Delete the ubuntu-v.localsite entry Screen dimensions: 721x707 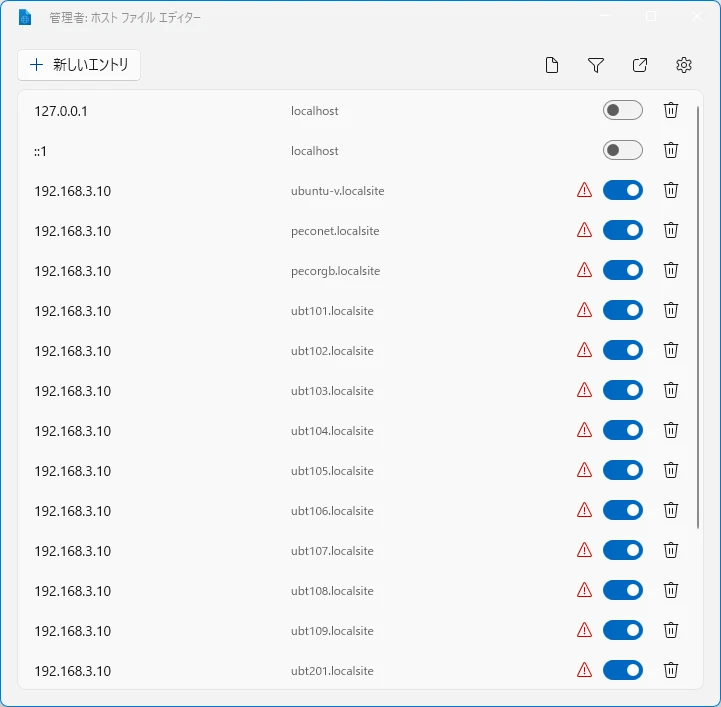(x=671, y=190)
